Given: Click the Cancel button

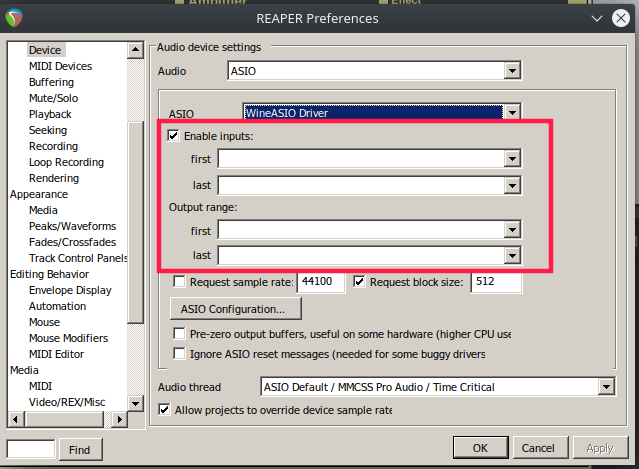Looking at the screenshot, I should coord(540,448).
